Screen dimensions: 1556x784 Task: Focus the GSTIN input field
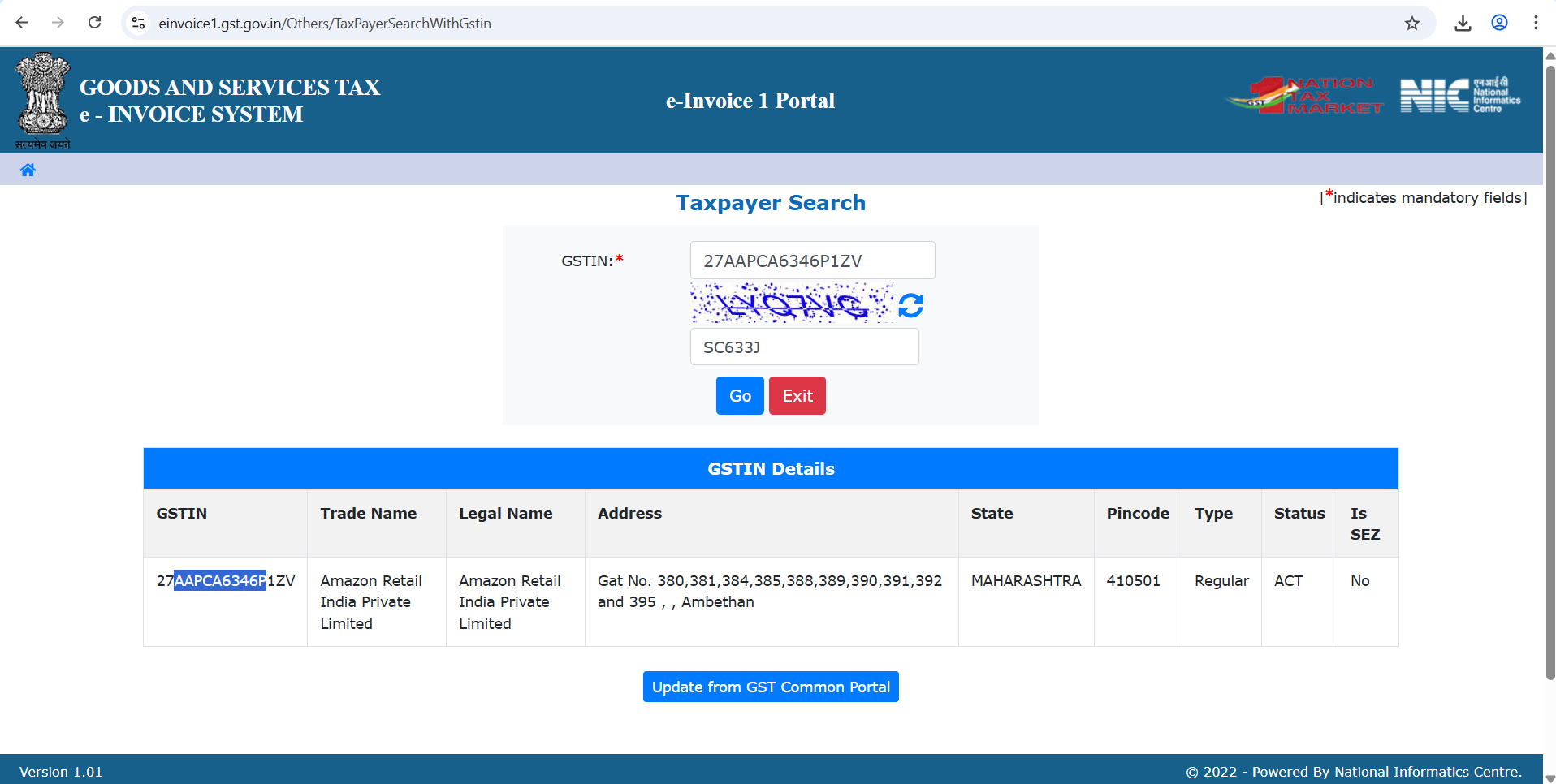point(812,261)
